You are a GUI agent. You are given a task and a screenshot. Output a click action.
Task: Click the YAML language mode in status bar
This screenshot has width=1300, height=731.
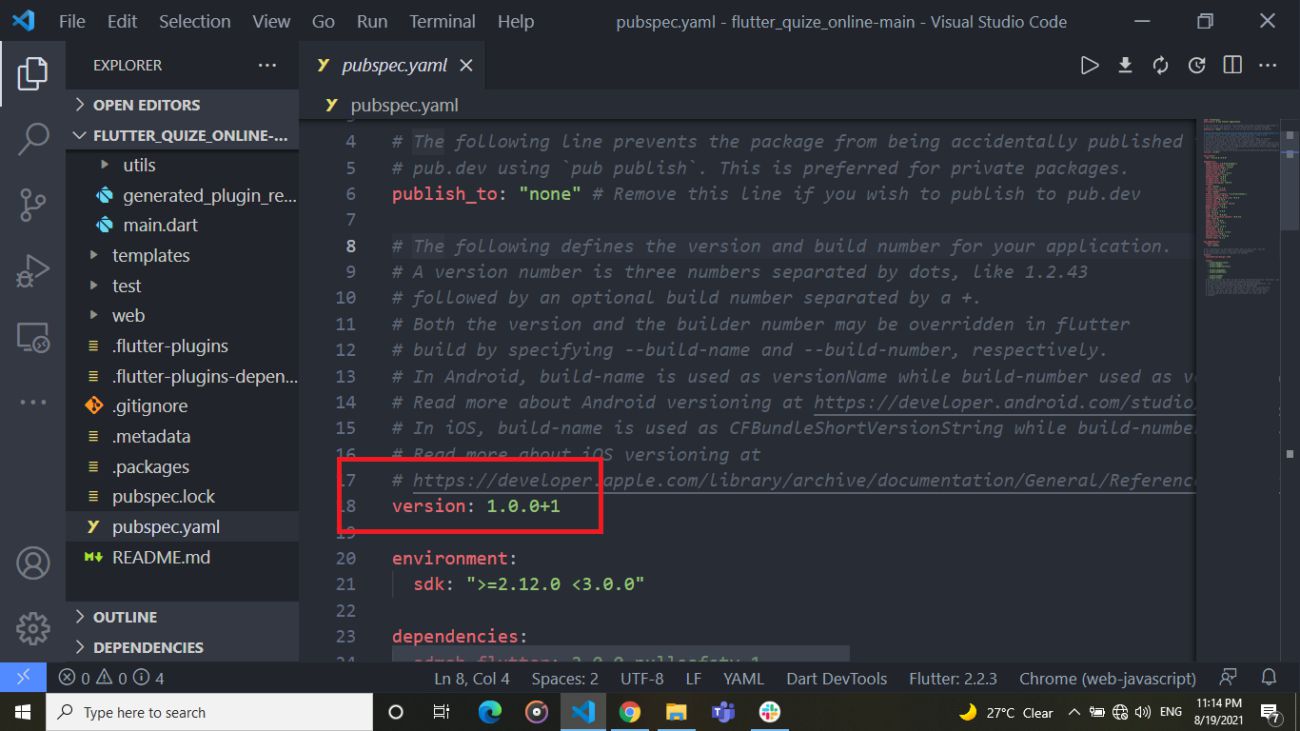[743, 678]
